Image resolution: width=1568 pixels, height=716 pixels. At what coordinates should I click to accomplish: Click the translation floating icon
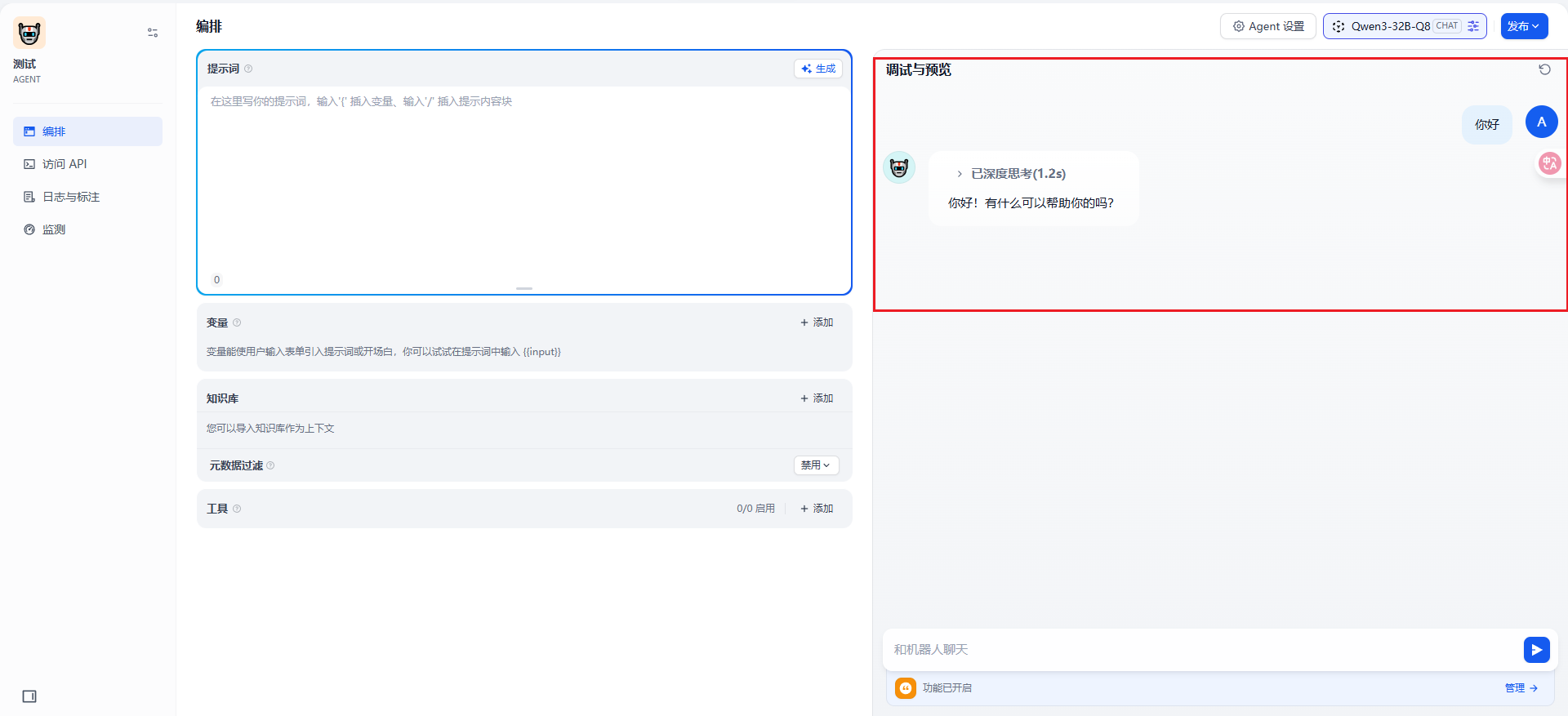point(1549,163)
